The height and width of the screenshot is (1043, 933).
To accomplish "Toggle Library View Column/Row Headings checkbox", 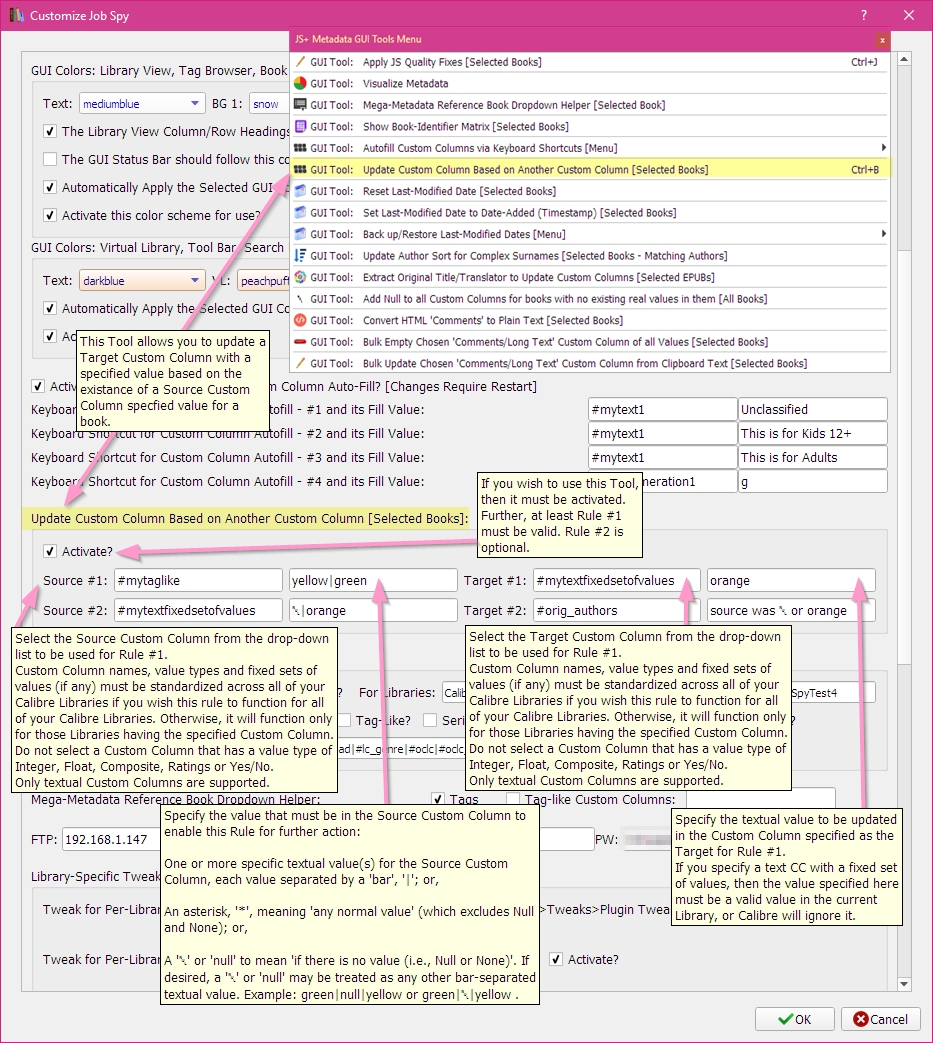I will click(49, 131).
